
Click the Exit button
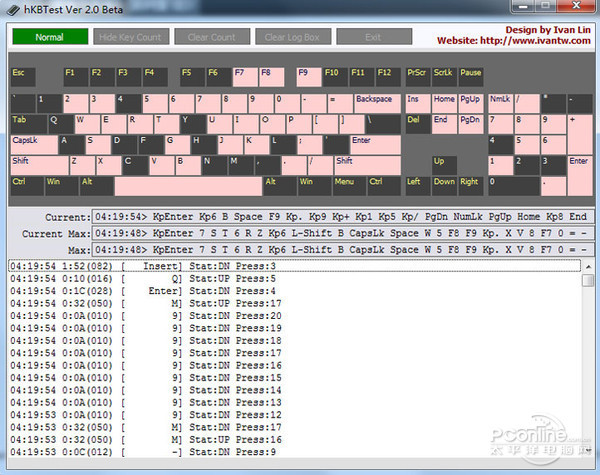click(x=373, y=37)
